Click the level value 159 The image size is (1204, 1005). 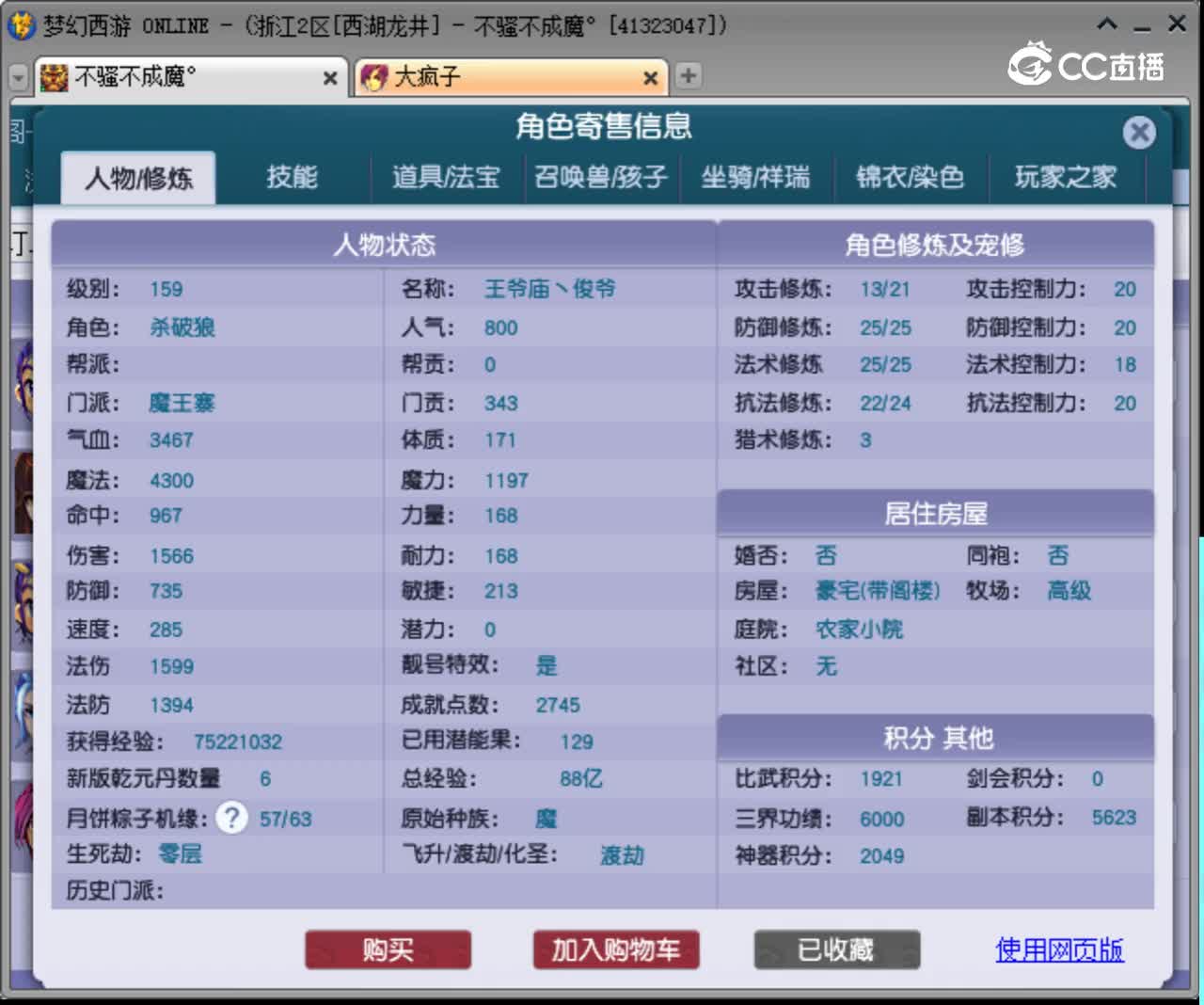(166, 290)
